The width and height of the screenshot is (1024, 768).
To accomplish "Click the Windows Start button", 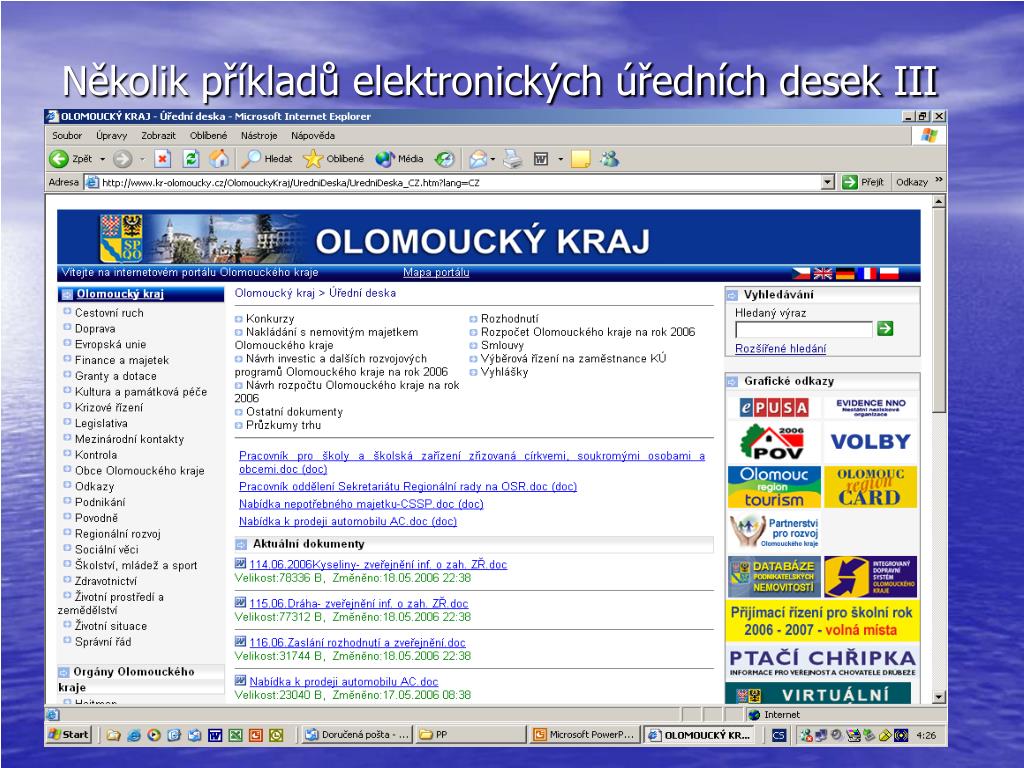I will tap(69, 735).
